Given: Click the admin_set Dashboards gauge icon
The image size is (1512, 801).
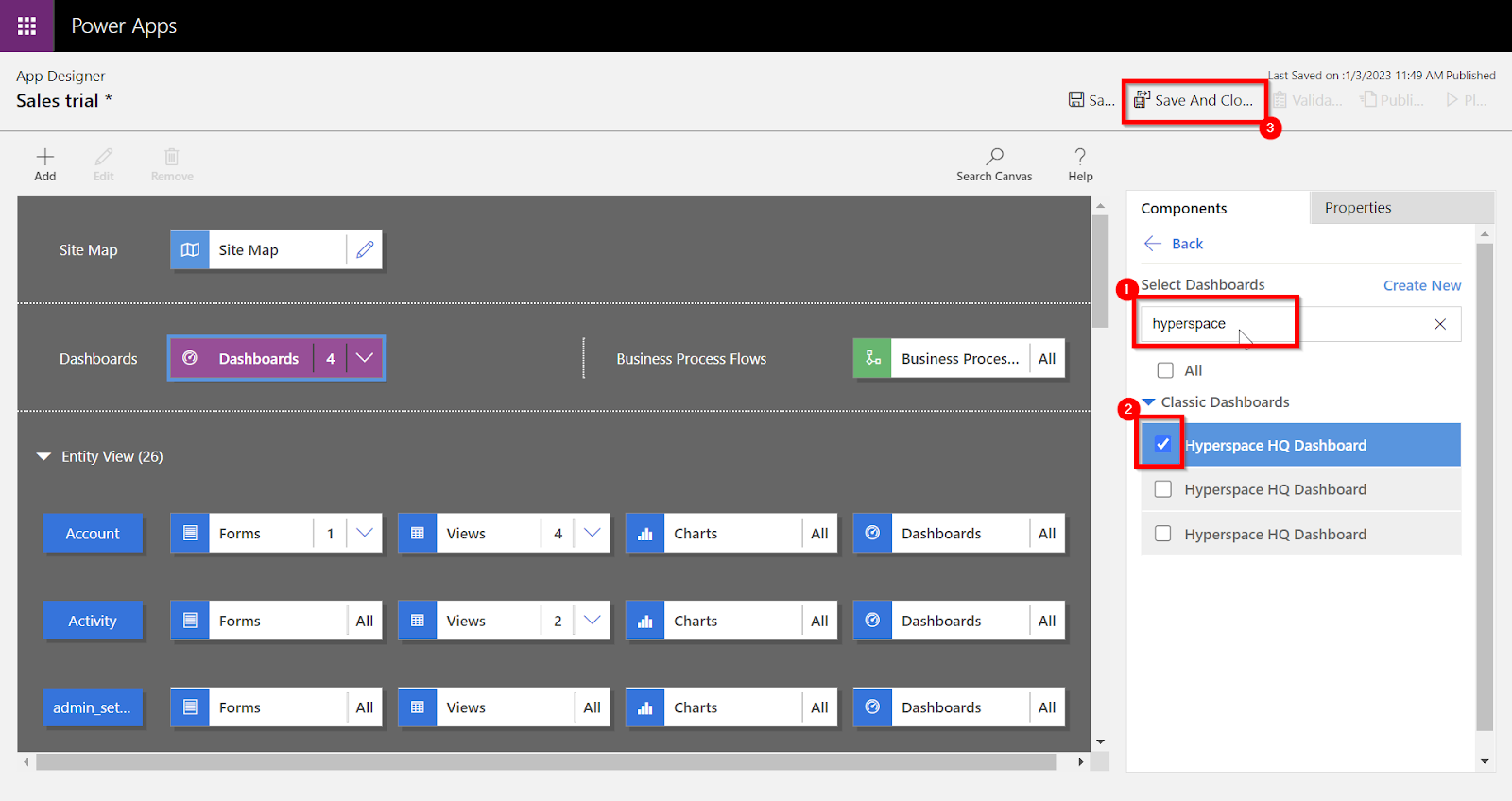Looking at the screenshot, I should [872, 707].
